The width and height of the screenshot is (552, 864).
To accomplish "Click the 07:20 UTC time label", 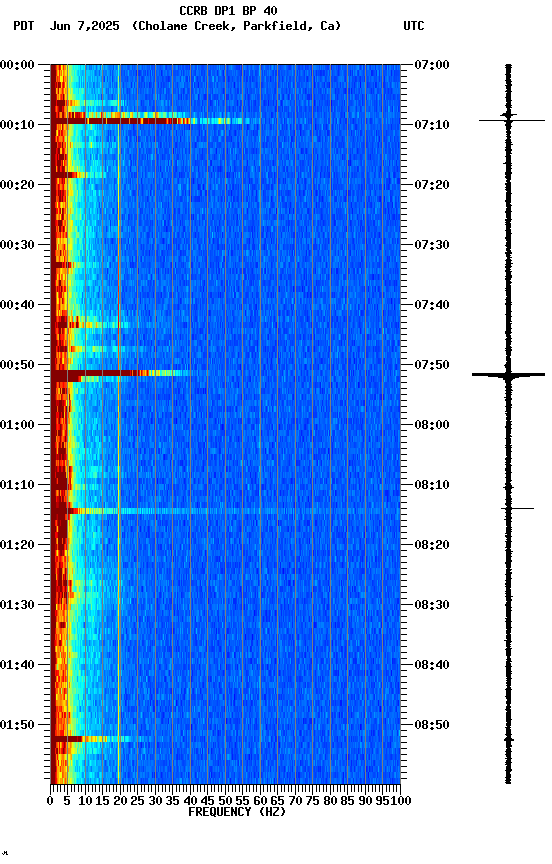I will click(432, 185).
